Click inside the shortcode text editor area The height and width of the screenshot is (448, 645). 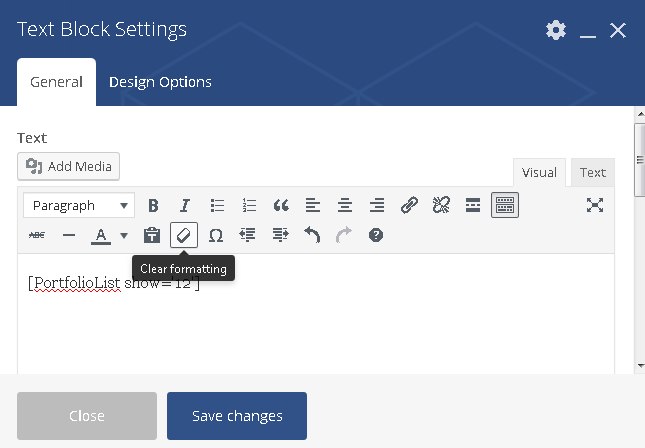point(316,320)
